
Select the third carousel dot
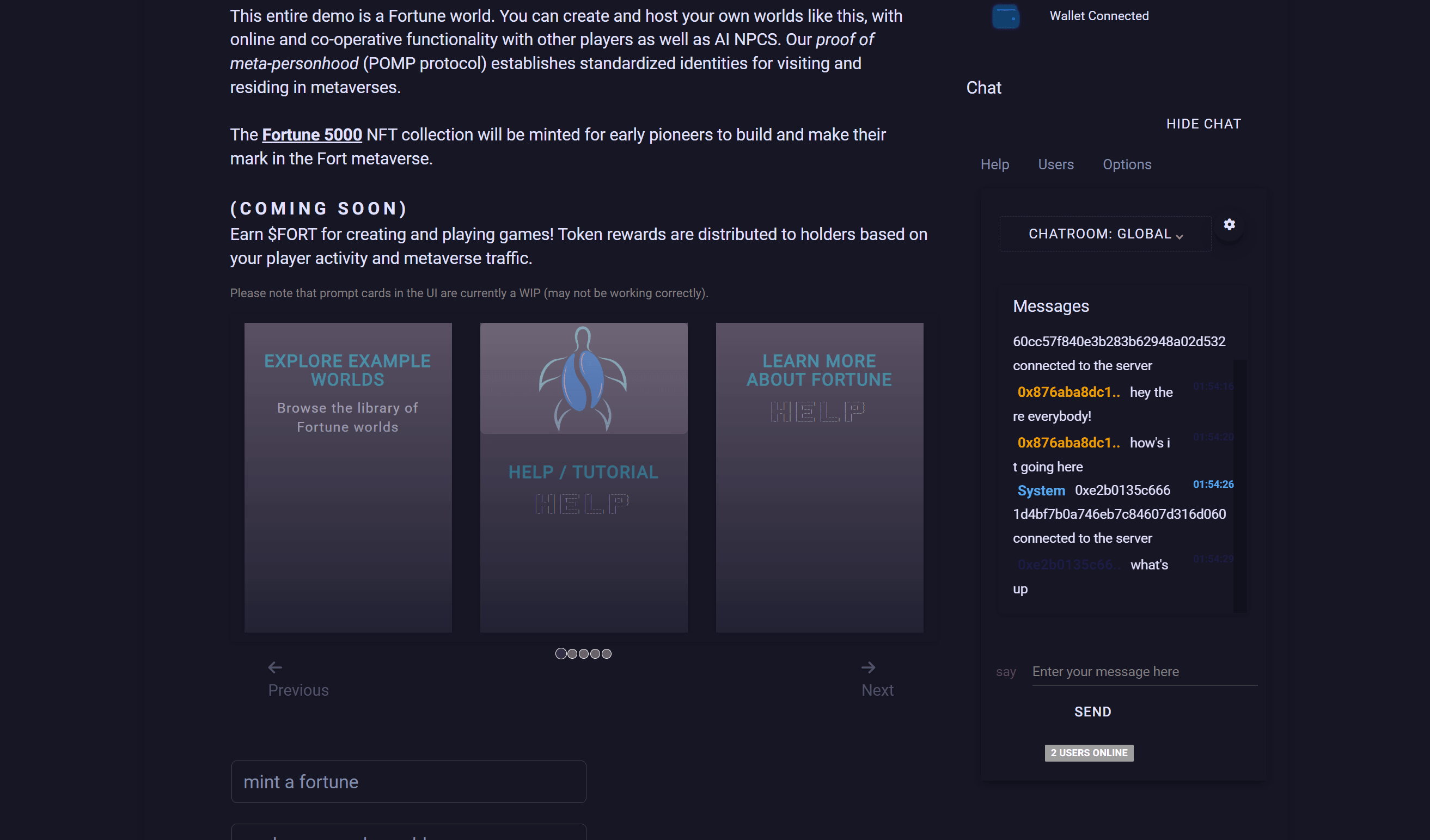coord(583,654)
